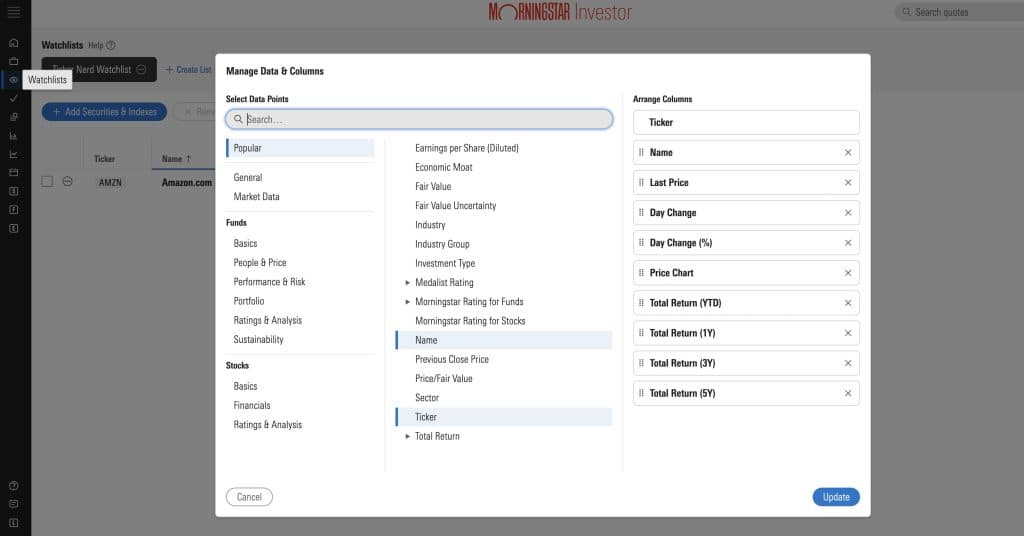Open the hamburger menu icon

(14, 12)
